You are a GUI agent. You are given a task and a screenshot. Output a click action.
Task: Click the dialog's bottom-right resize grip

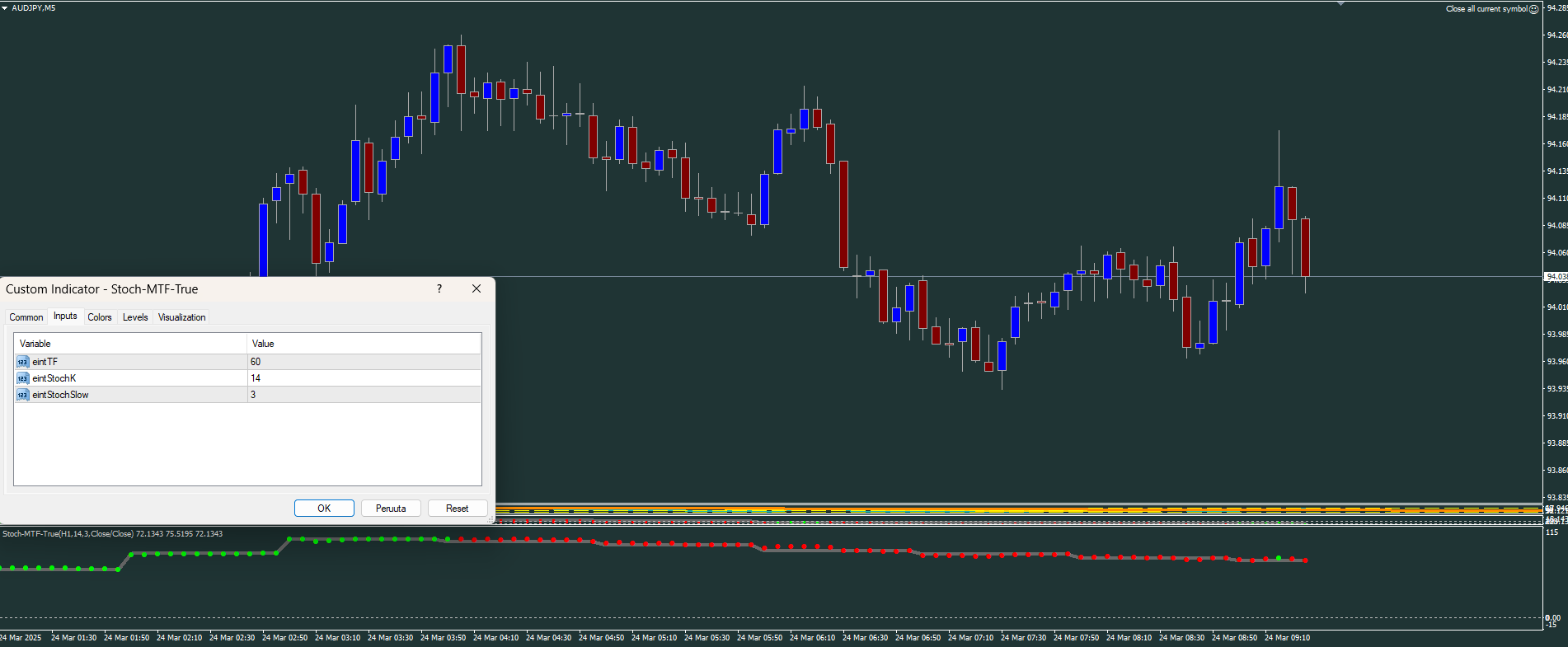pos(491,520)
